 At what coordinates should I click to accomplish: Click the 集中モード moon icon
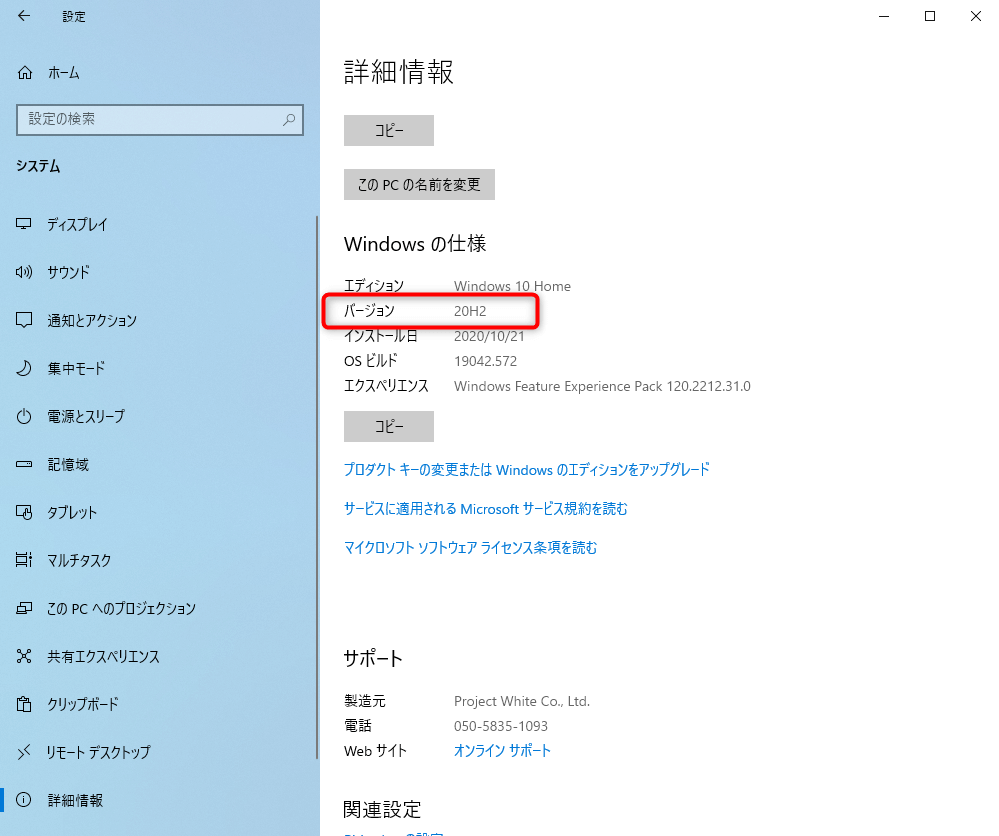click(x=24, y=368)
